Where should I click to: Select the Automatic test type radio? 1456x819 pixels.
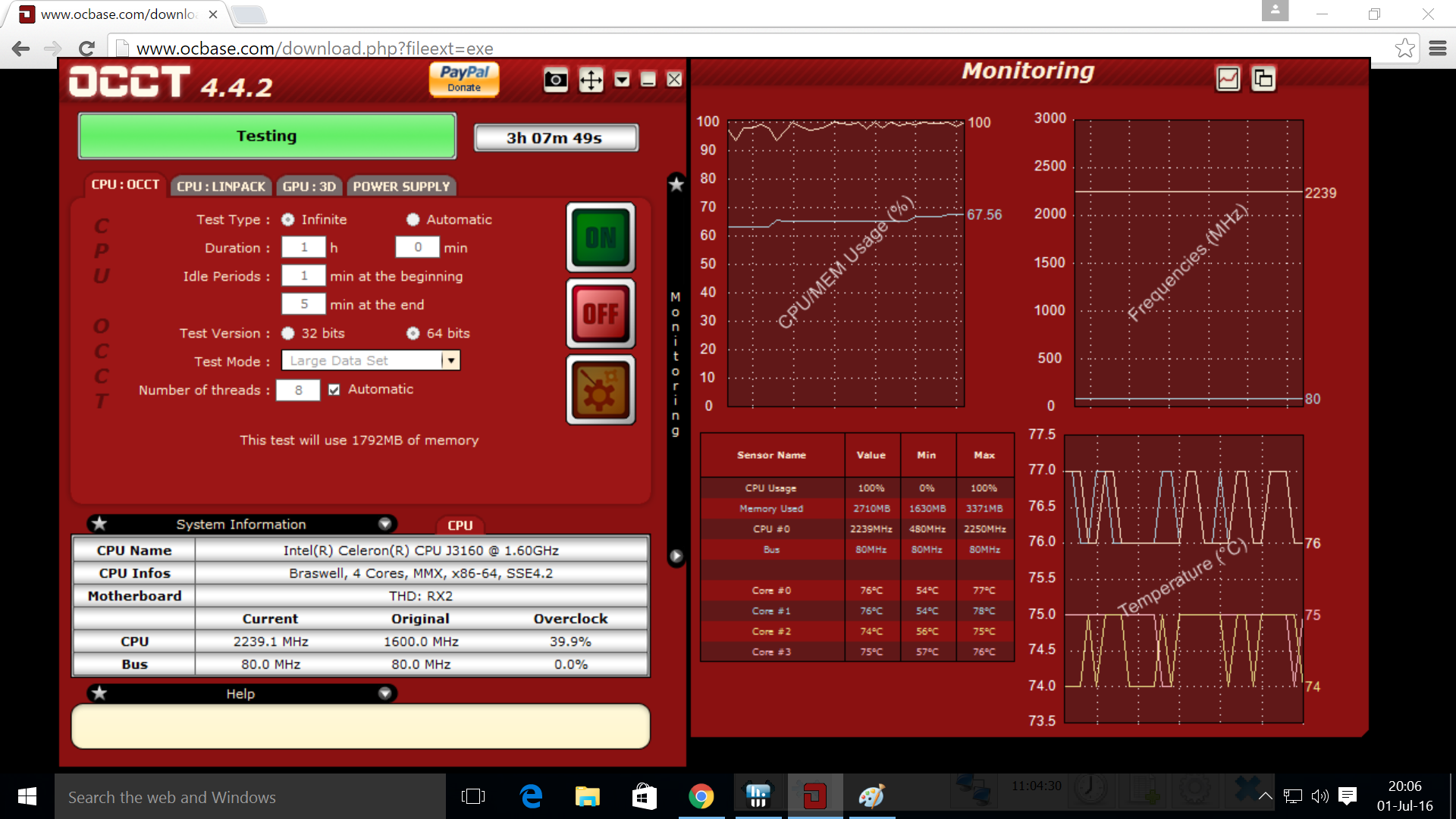pyautogui.click(x=413, y=219)
